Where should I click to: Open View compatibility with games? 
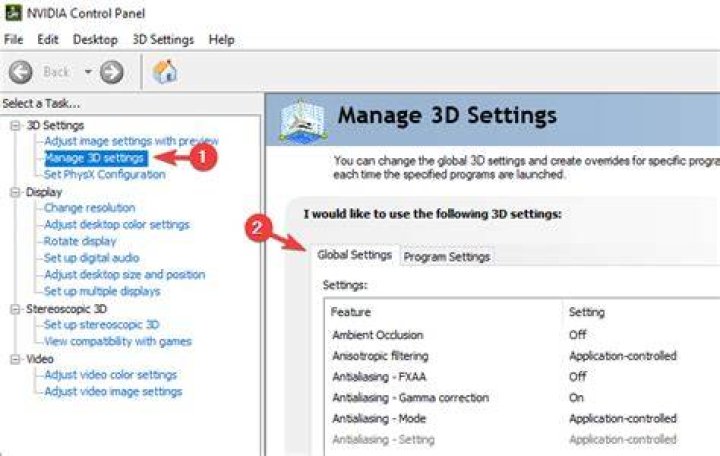[x=118, y=342]
